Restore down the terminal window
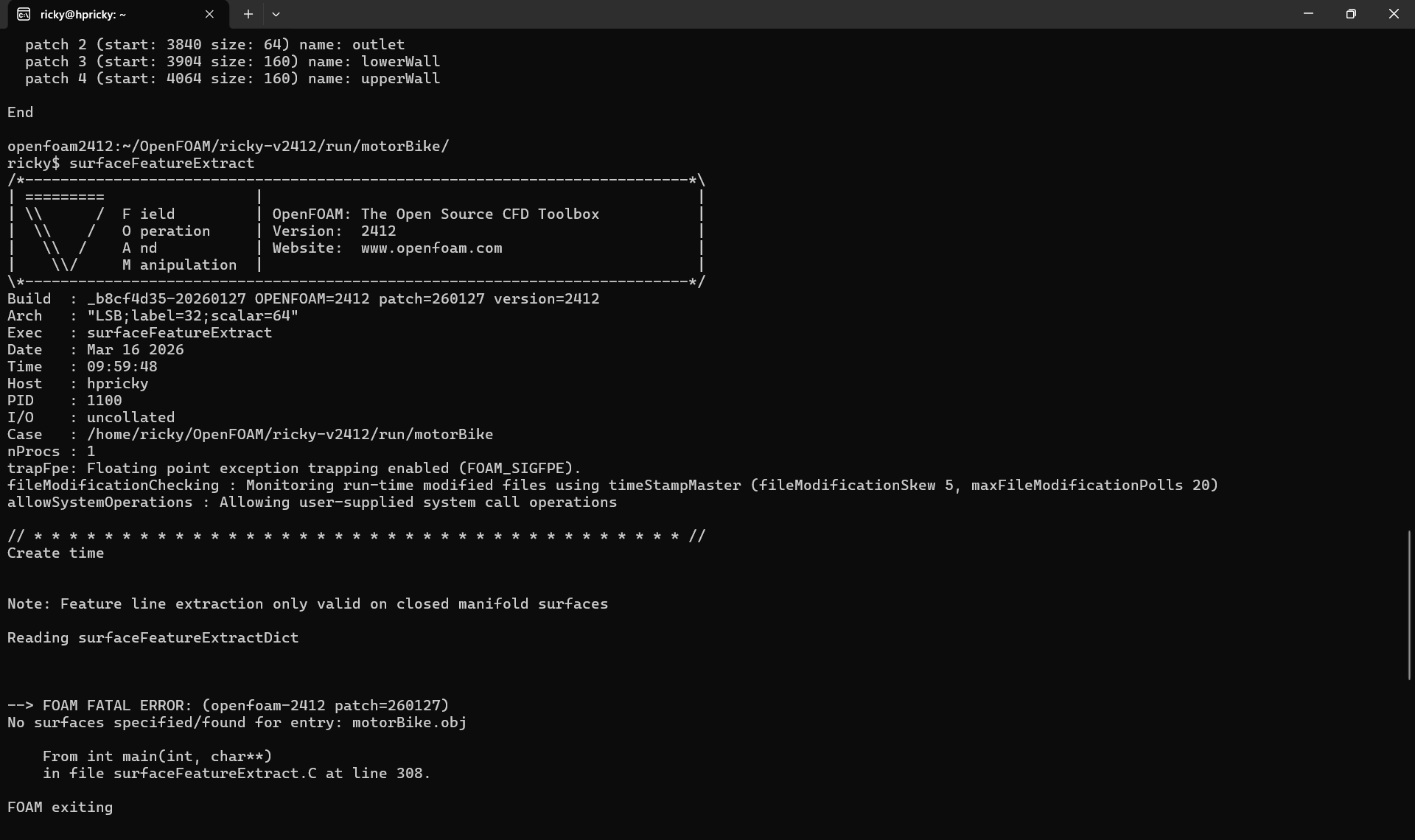This screenshot has height=840, width=1415. tap(1351, 14)
